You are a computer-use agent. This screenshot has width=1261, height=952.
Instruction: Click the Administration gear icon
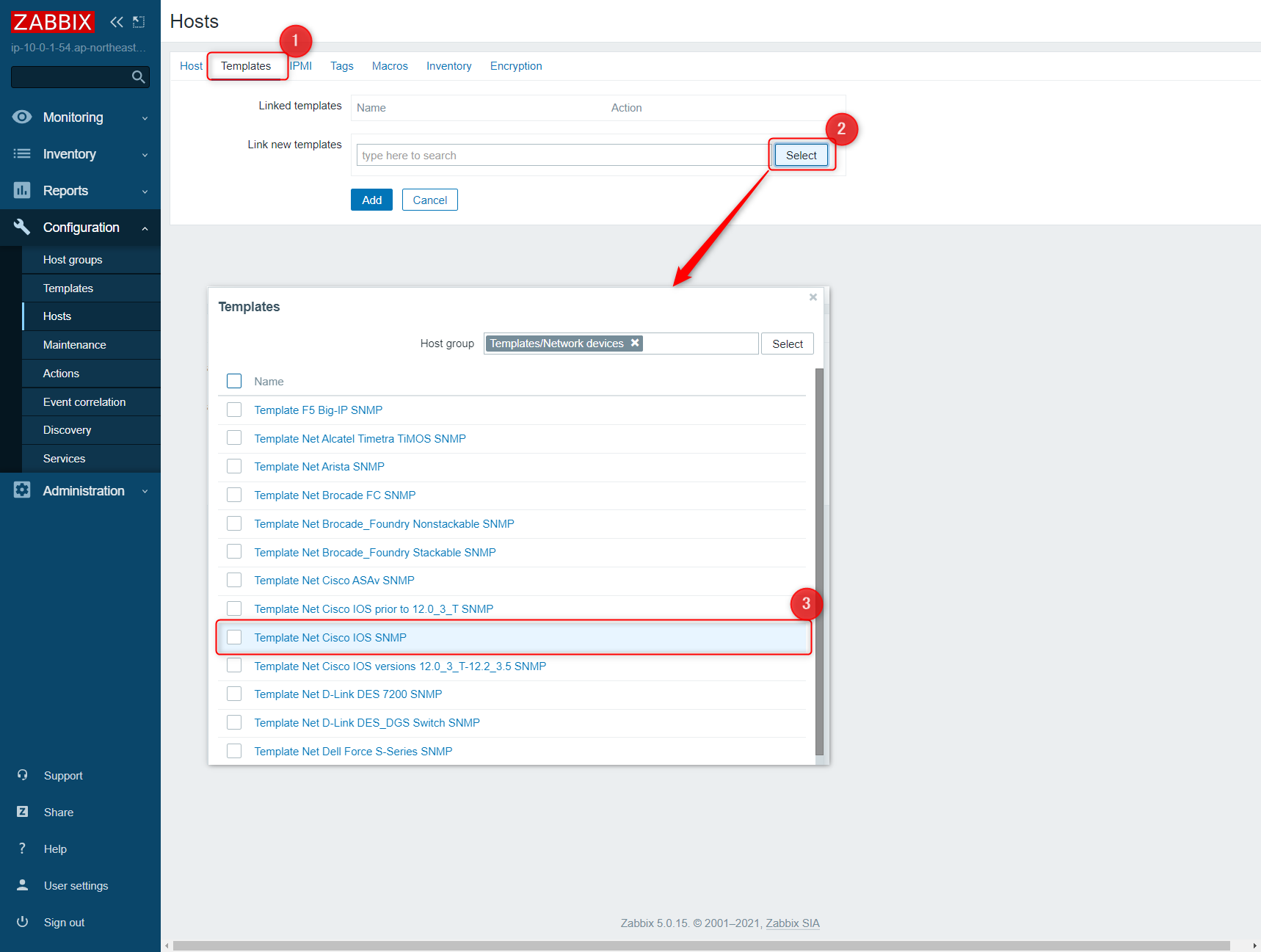[22, 490]
